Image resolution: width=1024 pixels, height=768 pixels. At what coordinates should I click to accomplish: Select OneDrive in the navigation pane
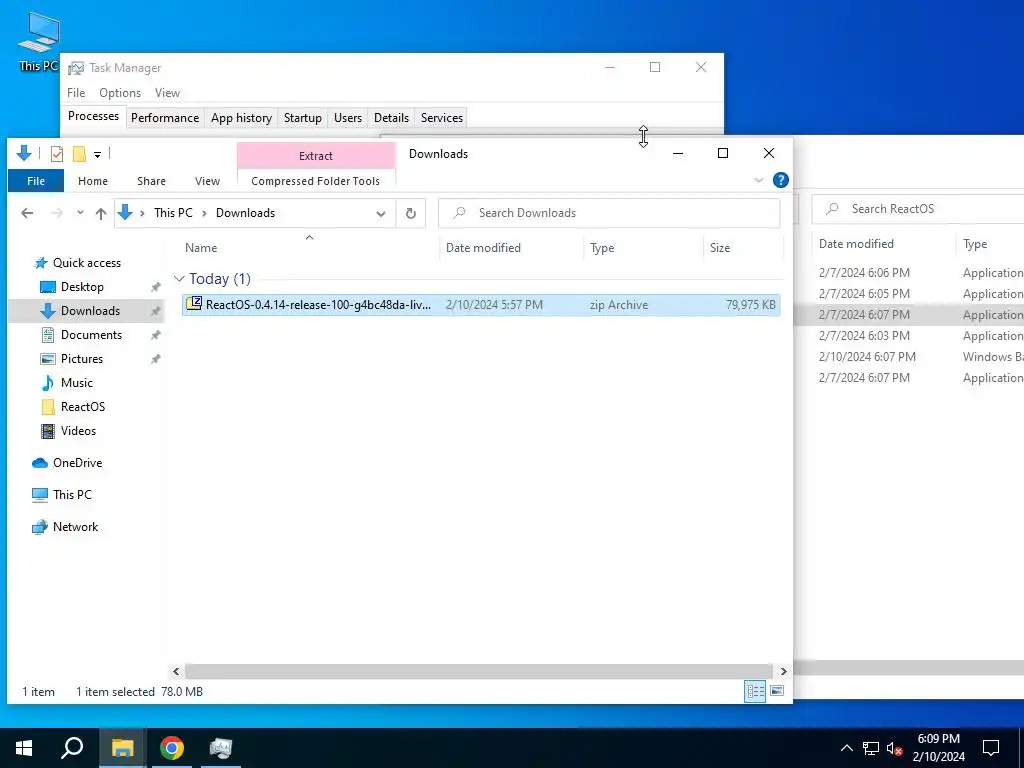tap(77, 463)
